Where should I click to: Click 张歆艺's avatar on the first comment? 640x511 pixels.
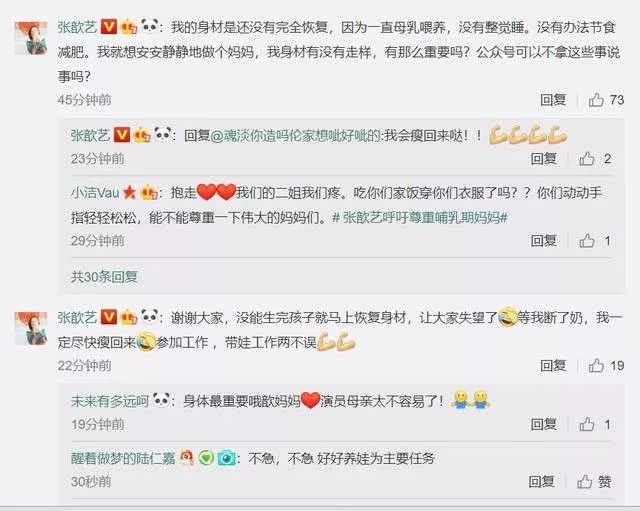(31, 38)
